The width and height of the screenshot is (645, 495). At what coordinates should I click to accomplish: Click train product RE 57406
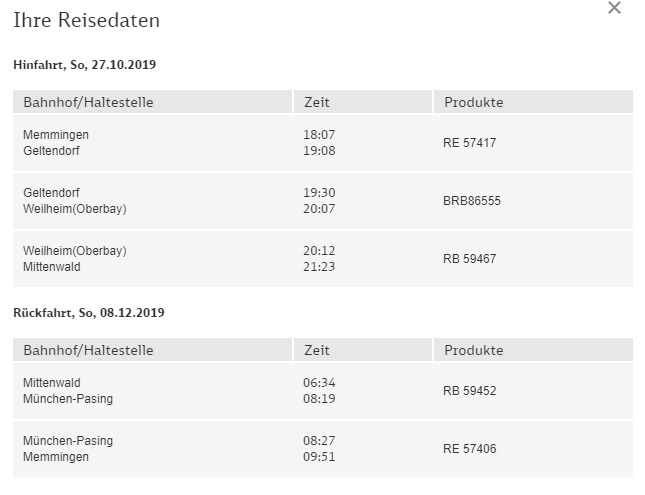469,449
